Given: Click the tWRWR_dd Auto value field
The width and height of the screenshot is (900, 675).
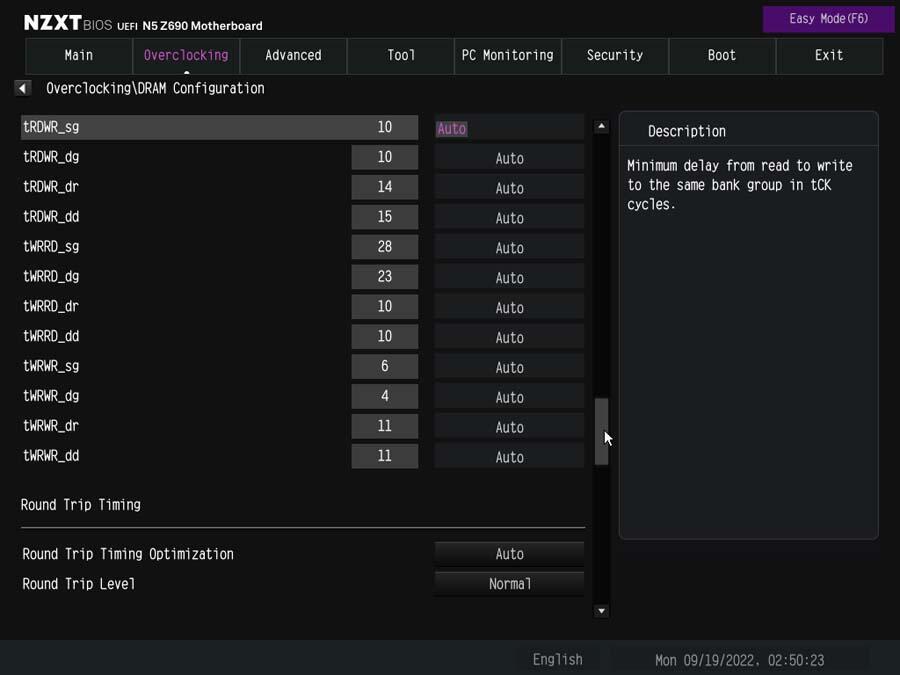Looking at the screenshot, I should pyautogui.click(x=509, y=456).
